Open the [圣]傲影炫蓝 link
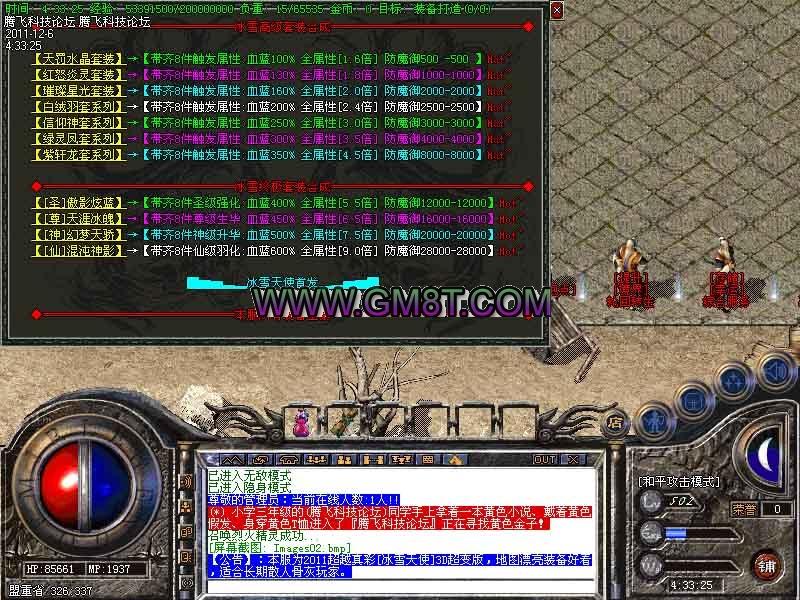Image resolution: width=800 pixels, height=600 pixels. [x=78, y=203]
